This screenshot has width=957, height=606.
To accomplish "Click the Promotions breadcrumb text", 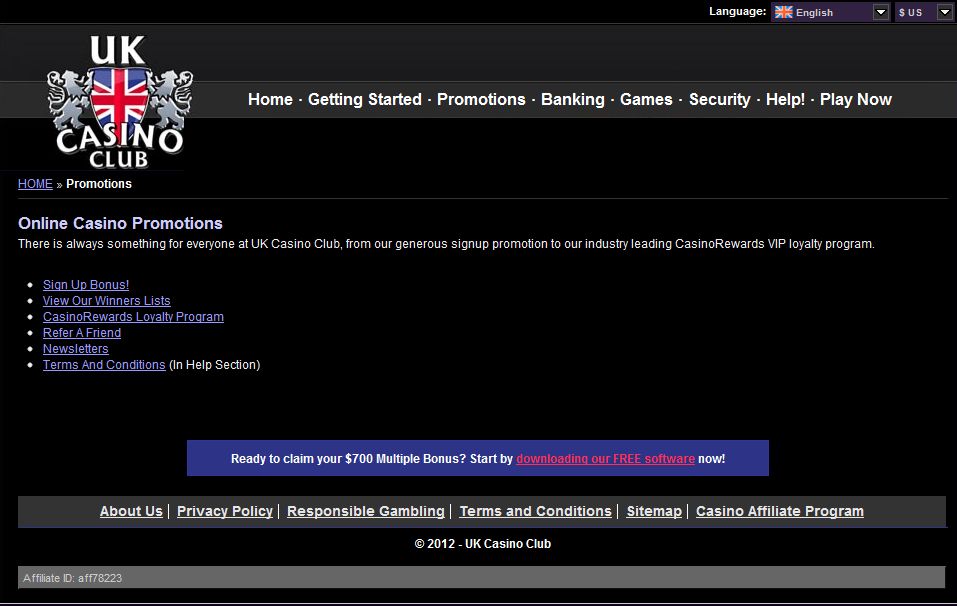I will coord(99,184).
